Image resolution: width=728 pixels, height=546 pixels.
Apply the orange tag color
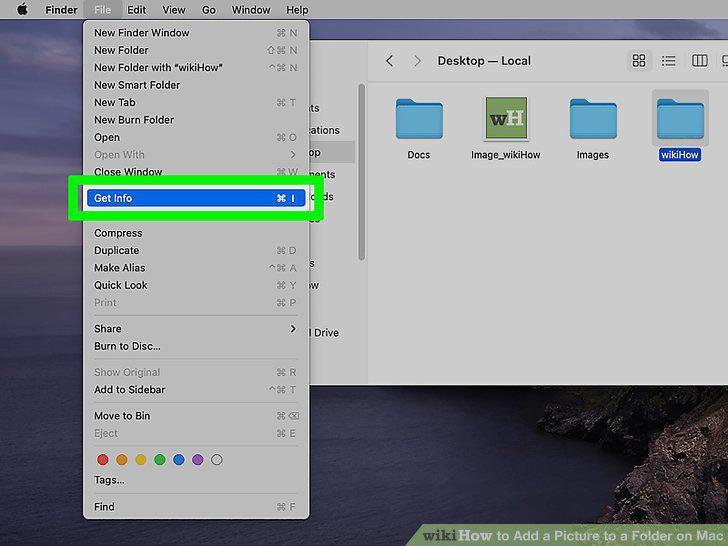pos(122,460)
